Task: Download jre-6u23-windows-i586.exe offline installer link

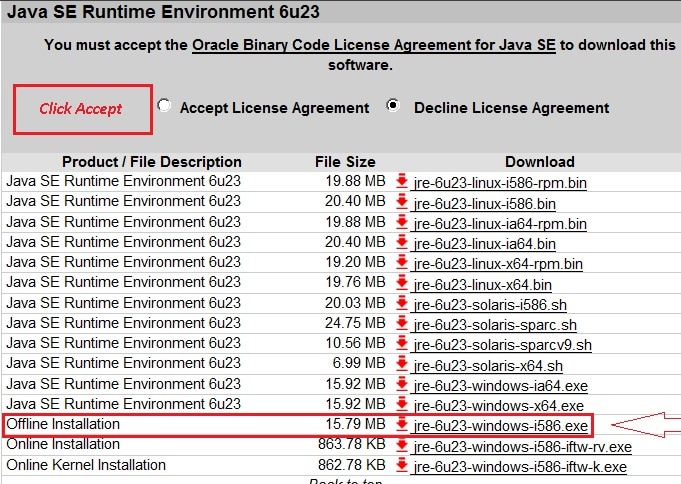Action: (x=500, y=426)
